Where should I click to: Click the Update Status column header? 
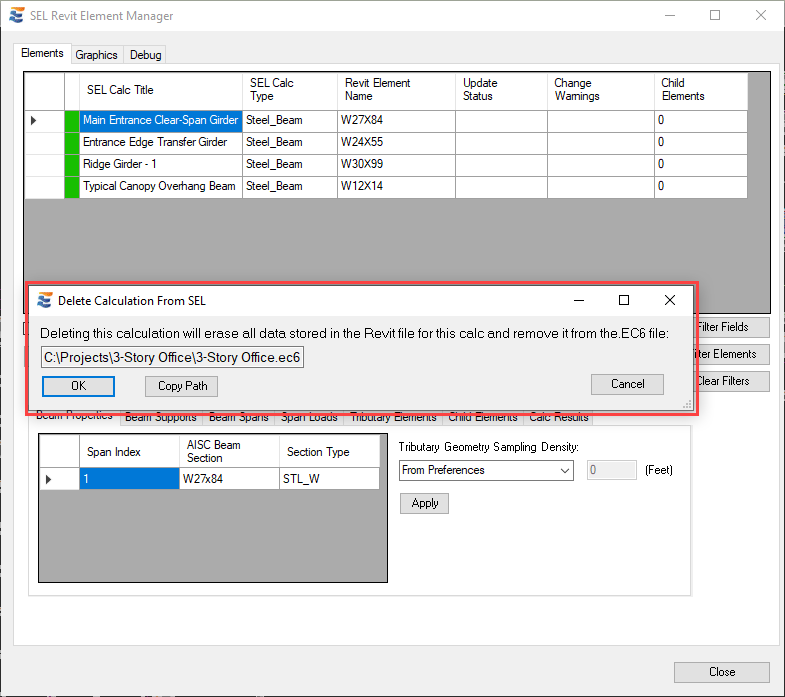pos(501,91)
